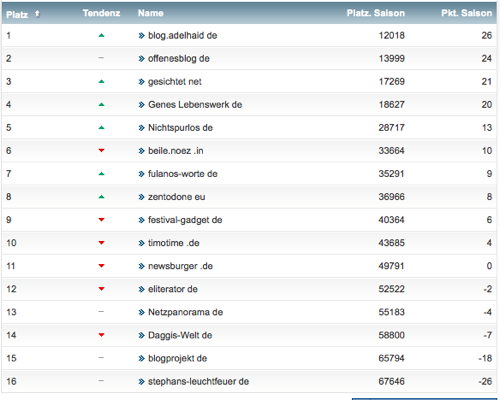Sort by Pkt. Saison column header
This screenshot has height=400, width=500.
click(467, 13)
